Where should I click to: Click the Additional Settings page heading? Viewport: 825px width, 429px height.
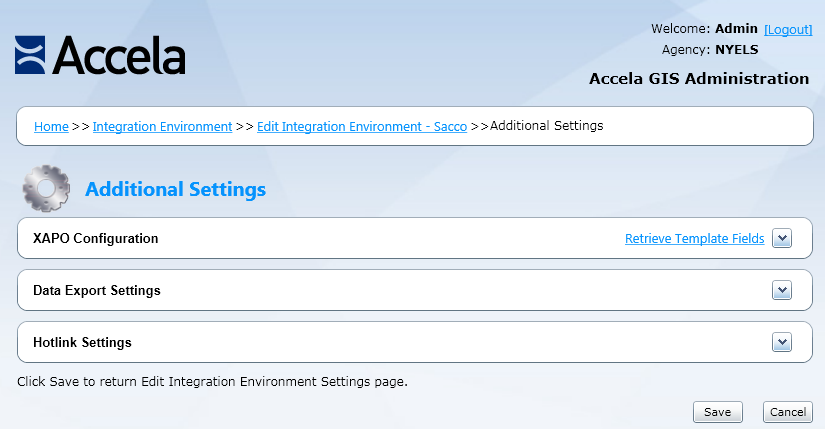[176, 189]
